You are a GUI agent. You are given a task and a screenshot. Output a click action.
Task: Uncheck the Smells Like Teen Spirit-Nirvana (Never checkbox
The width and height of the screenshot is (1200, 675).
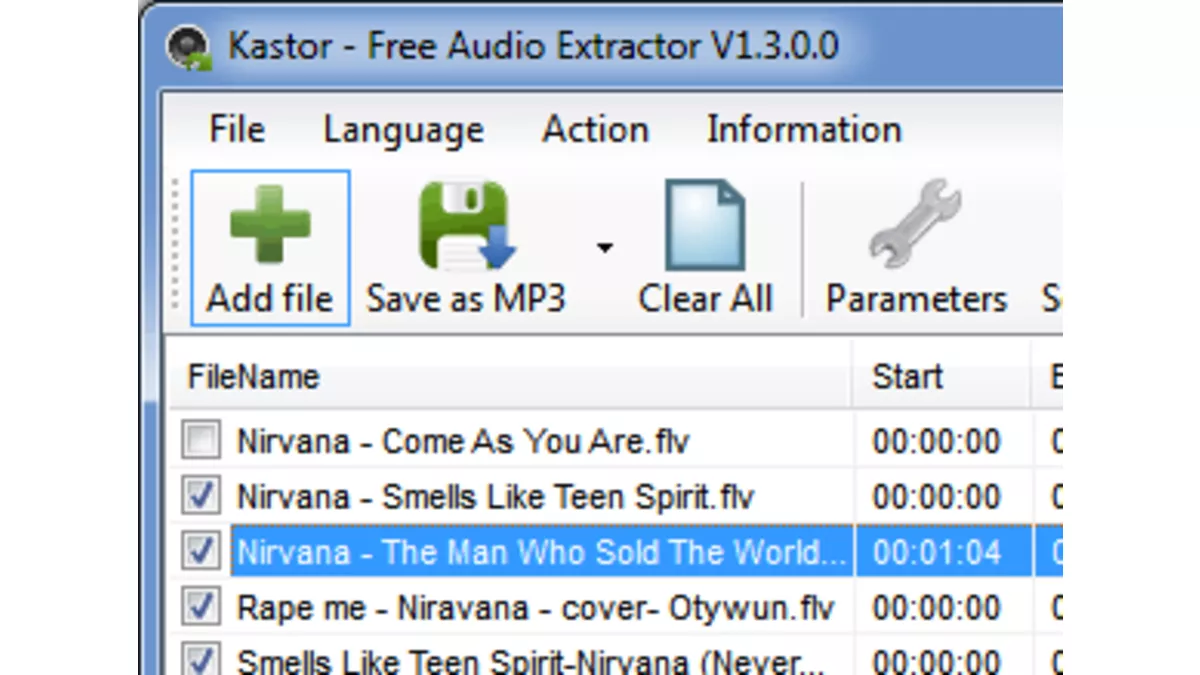click(x=200, y=660)
